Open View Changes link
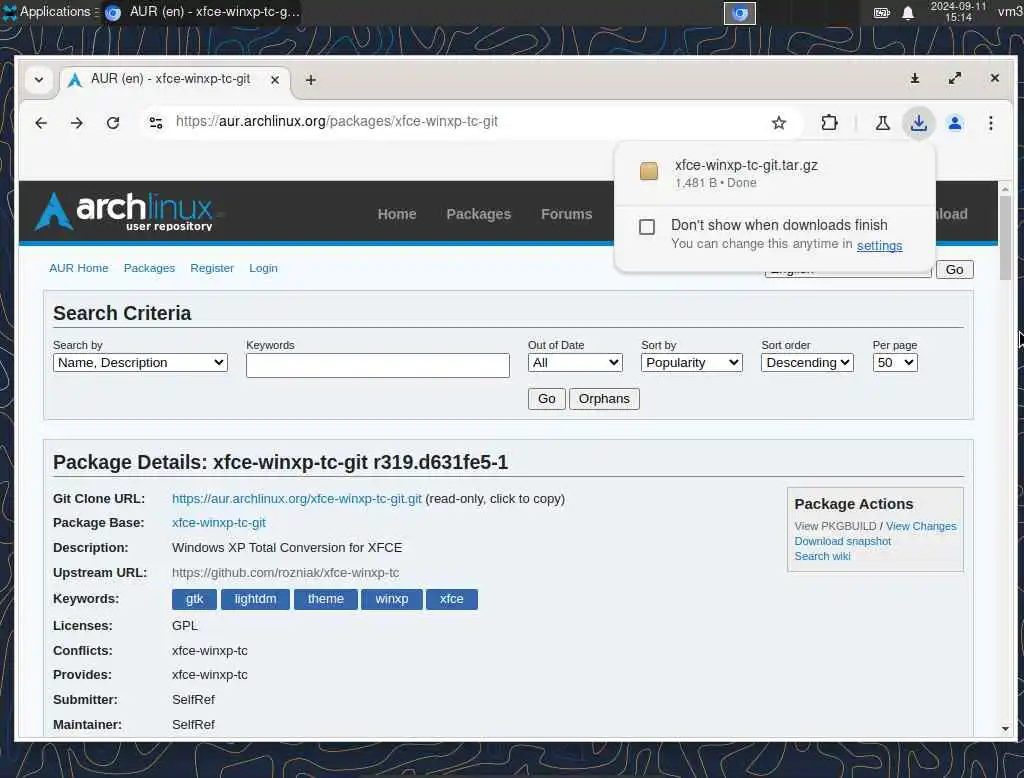The width and height of the screenshot is (1024, 778). coord(921,526)
